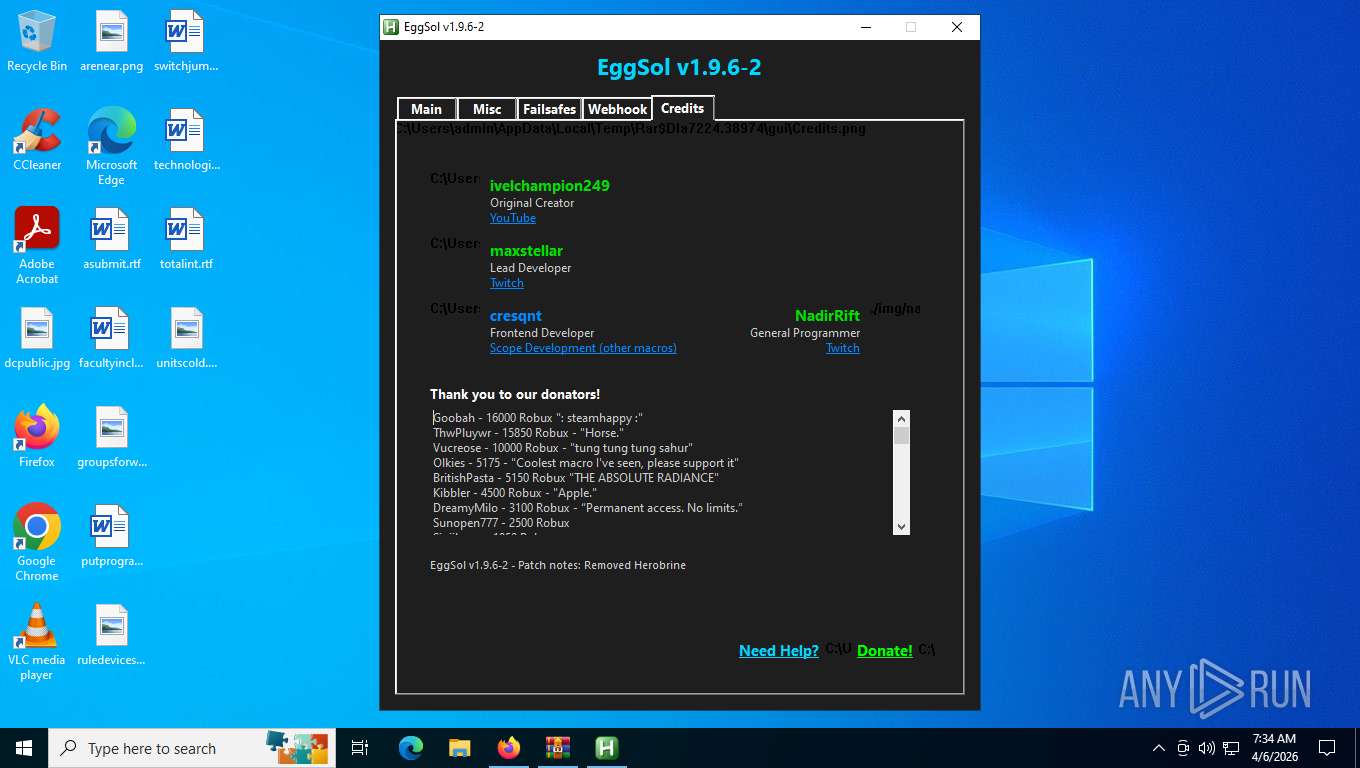1360x768 pixels.
Task: Open the Recycle Bin desktop icon
Action: point(37,41)
